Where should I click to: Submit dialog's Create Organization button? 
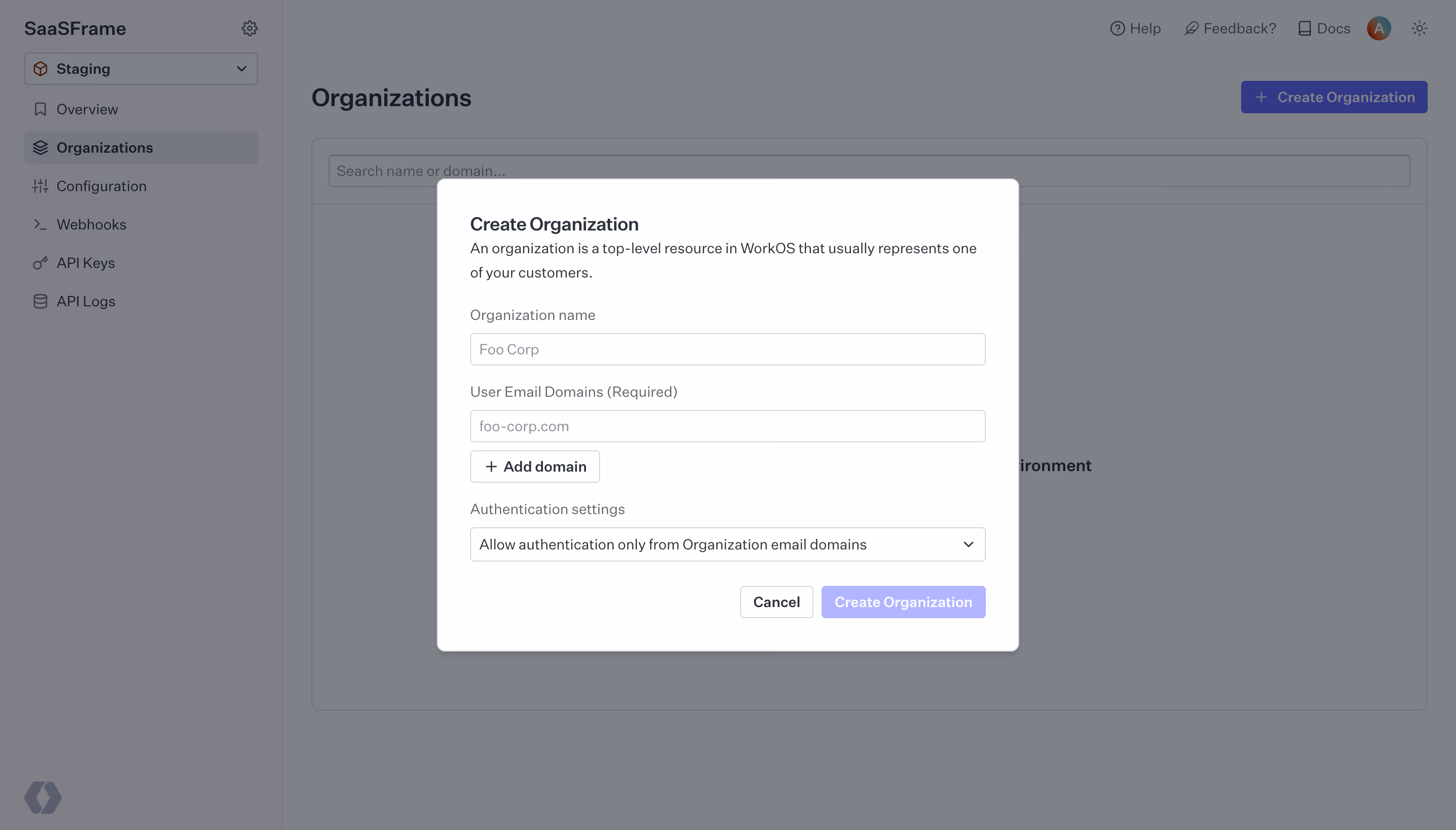point(903,602)
